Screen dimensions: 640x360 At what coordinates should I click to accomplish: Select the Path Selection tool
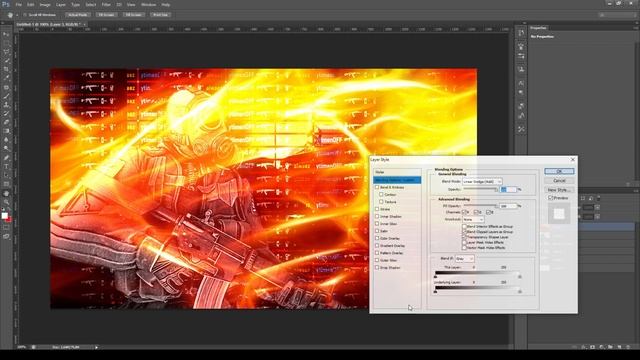click(x=6, y=175)
